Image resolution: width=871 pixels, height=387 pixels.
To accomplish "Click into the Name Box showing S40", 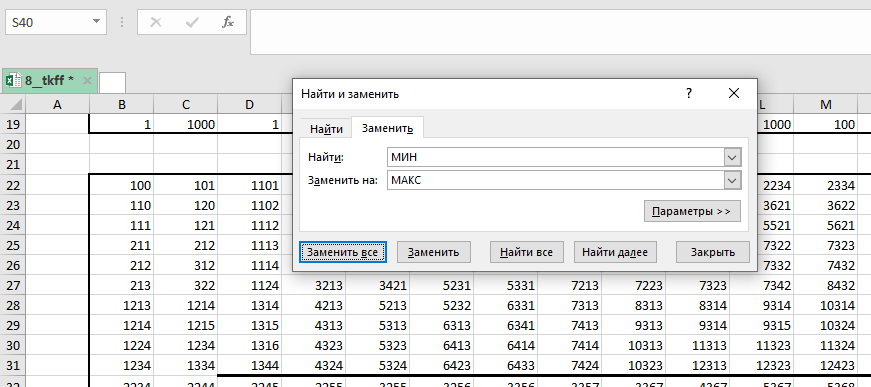I will click(x=48, y=22).
